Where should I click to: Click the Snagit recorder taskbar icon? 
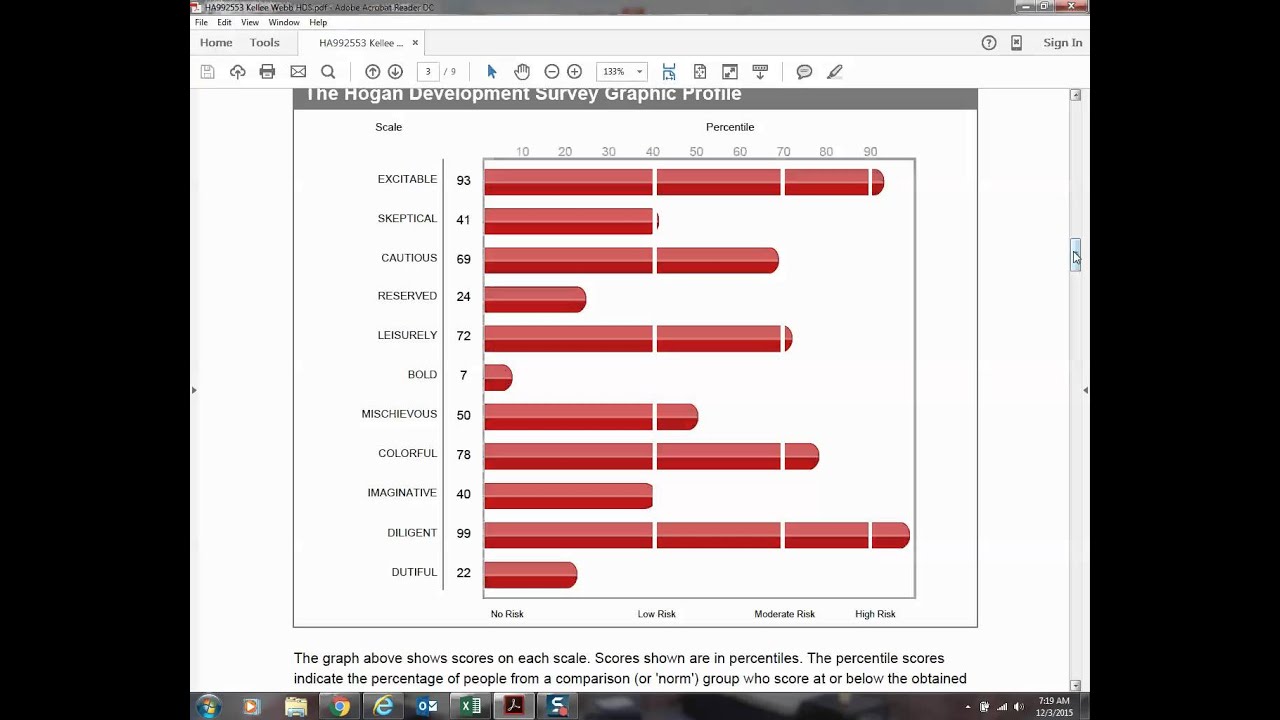tap(559, 707)
